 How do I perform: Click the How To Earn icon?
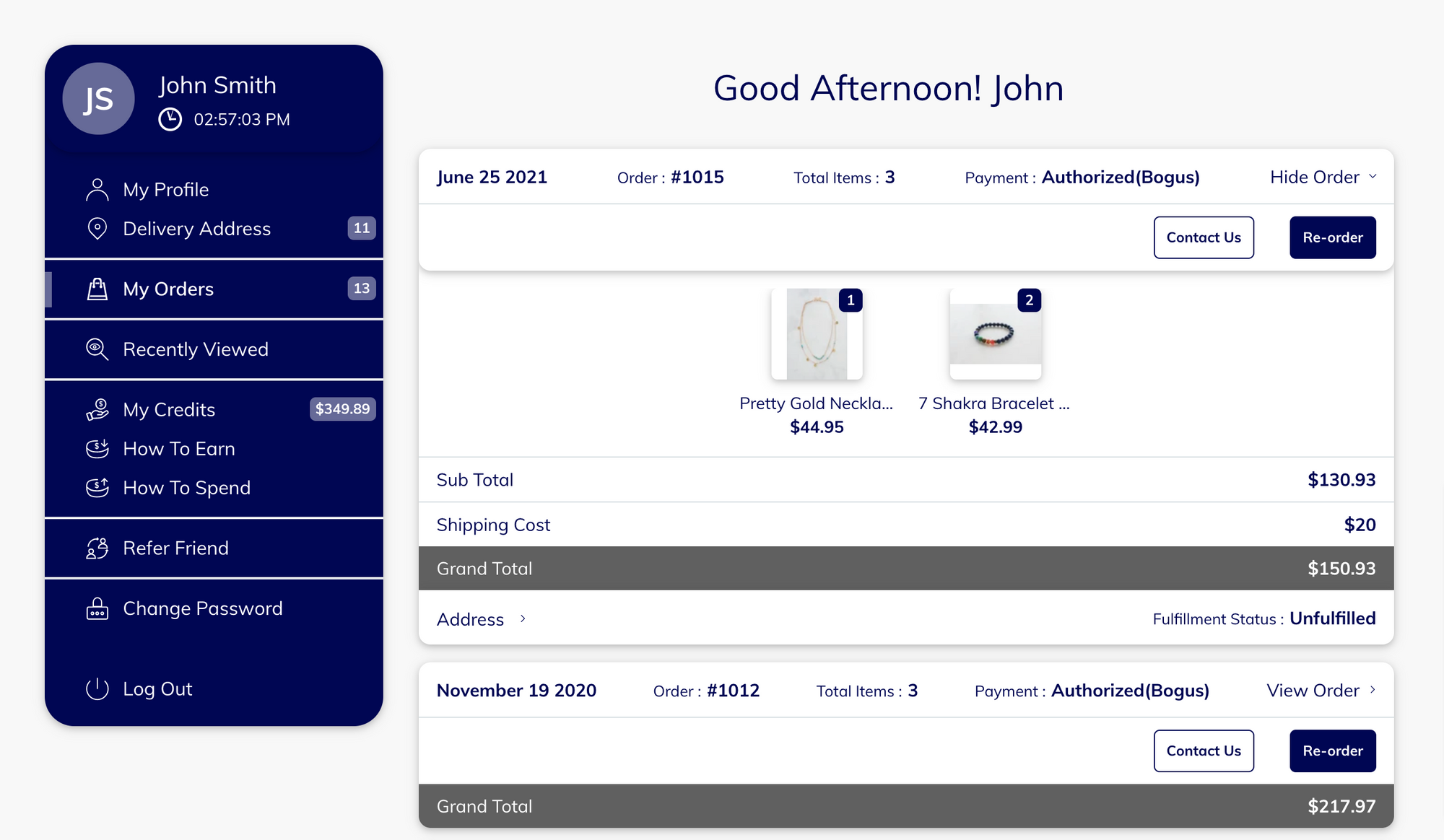[97, 449]
